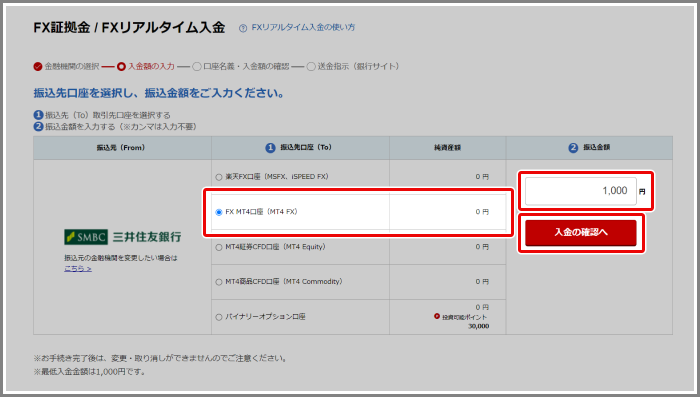Select the 楽天FX口座 (MSFX, iSPEED FX) radio button
The height and width of the screenshot is (397, 700).
click(x=219, y=177)
